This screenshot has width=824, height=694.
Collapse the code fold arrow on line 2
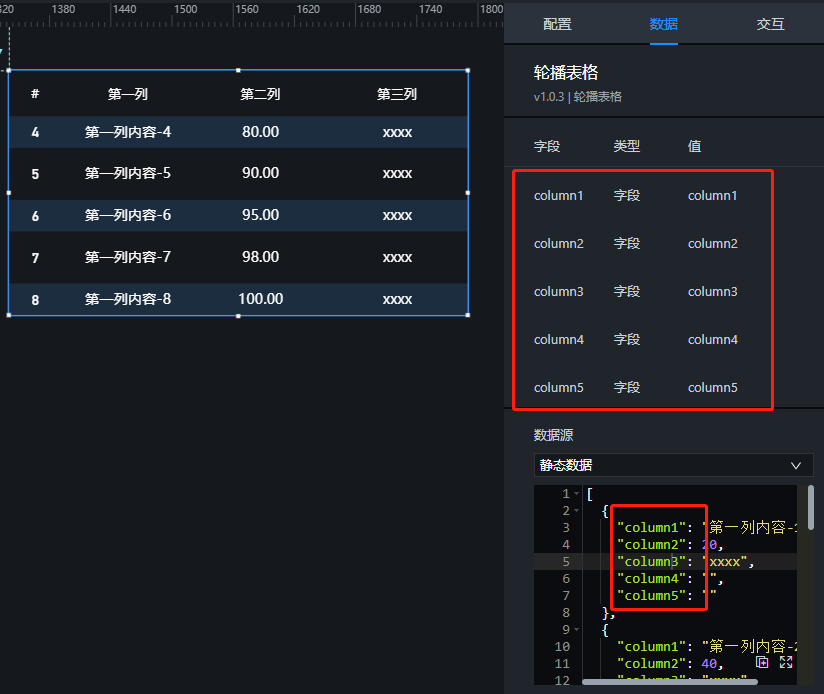[x=577, y=511]
